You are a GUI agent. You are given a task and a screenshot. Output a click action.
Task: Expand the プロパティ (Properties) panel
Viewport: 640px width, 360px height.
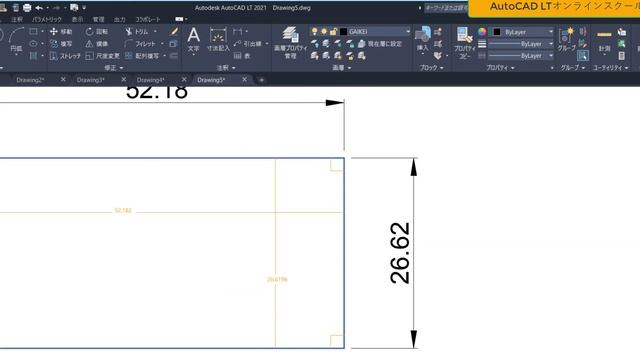coord(500,68)
